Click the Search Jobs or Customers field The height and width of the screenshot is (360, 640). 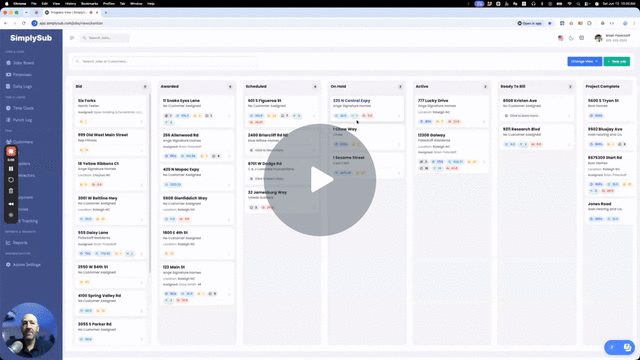(x=165, y=62)
